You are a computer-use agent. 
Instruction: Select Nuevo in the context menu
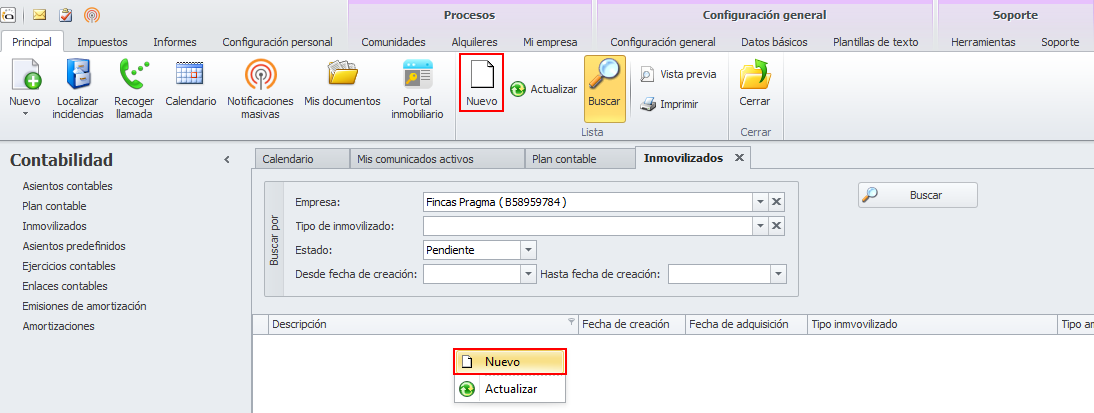click(510, 361)
